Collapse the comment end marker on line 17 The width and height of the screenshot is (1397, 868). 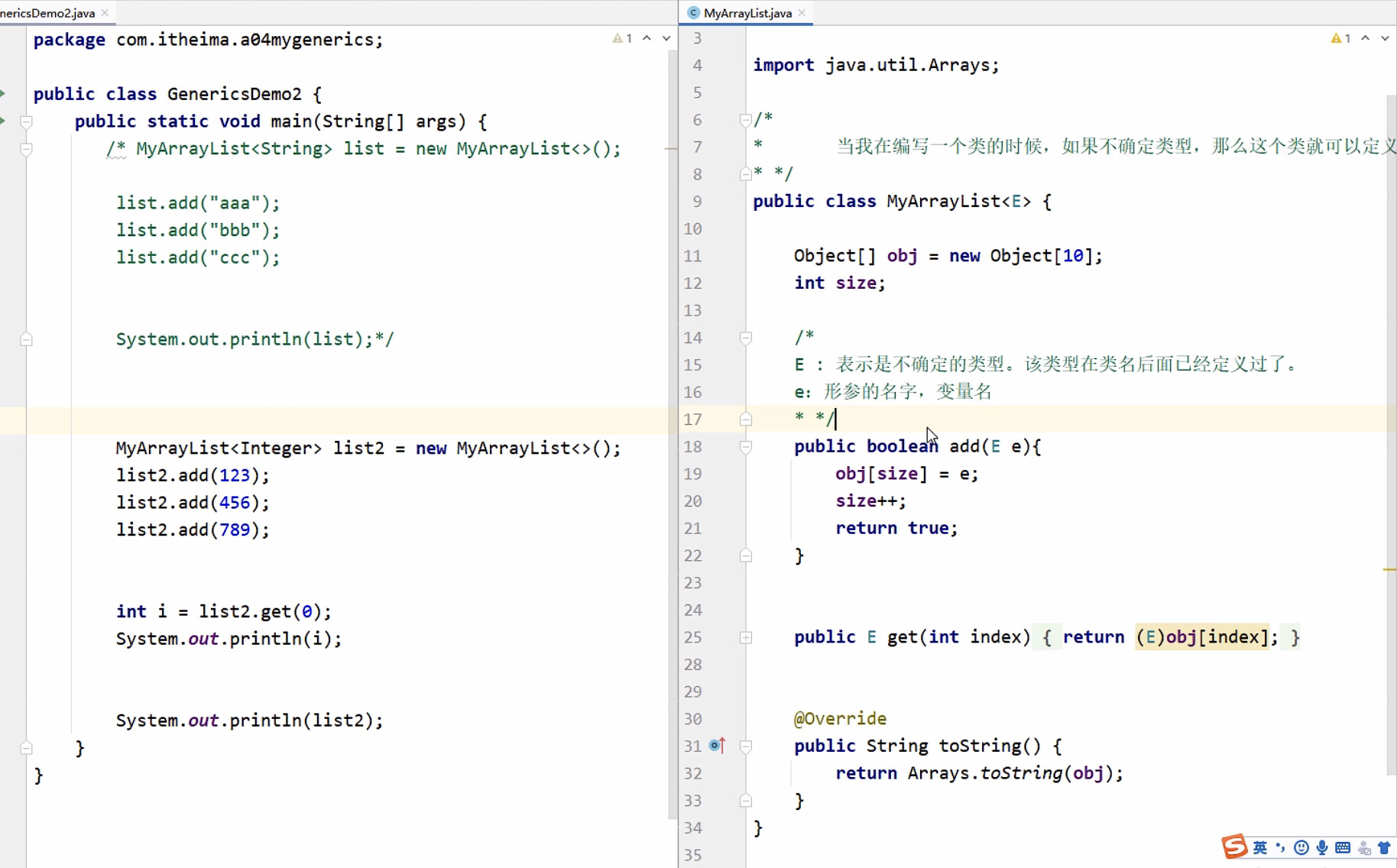(x=746, y=419)
